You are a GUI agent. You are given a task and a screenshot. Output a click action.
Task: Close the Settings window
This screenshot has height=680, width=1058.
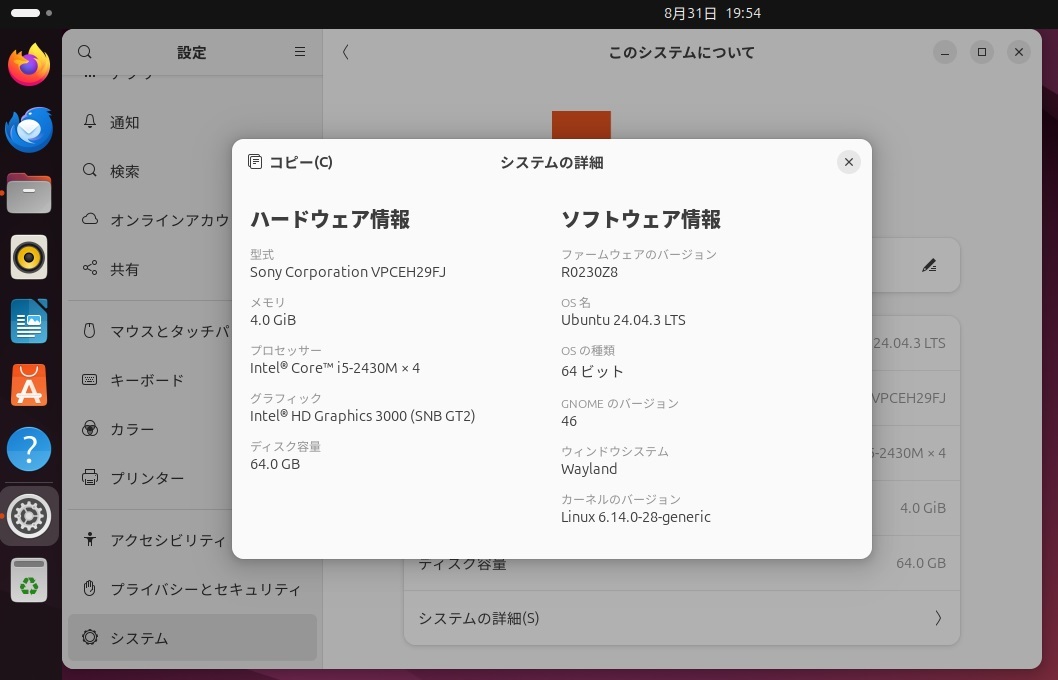tap(1019, 52)
